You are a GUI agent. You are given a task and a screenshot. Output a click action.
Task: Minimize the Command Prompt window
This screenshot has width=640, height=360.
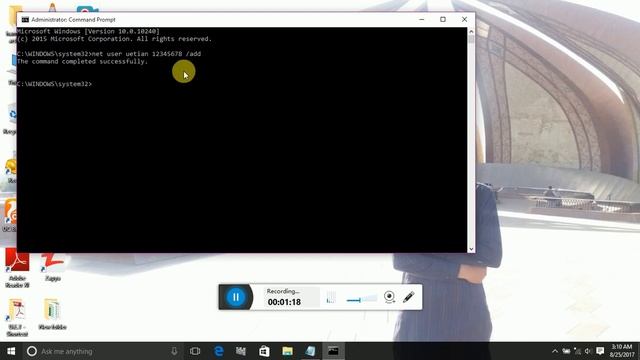pyautogui.click(x=422, y=19)
